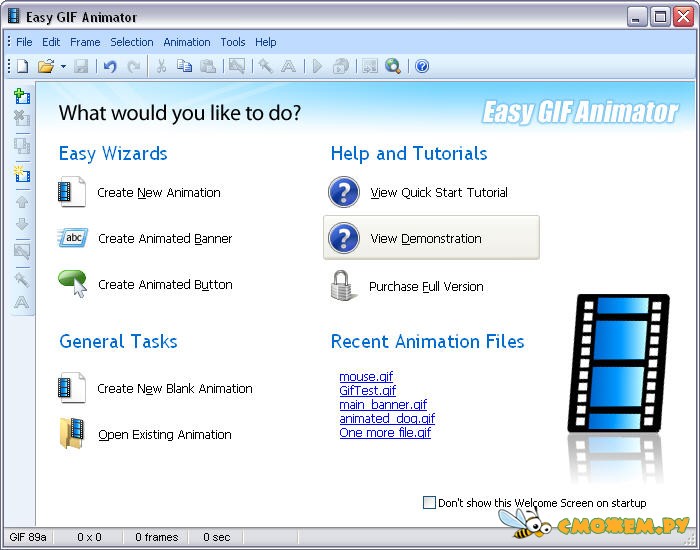Click the text 'A' toolbar icon
This screenshot has width=700, height=550.
click(288, 67)
